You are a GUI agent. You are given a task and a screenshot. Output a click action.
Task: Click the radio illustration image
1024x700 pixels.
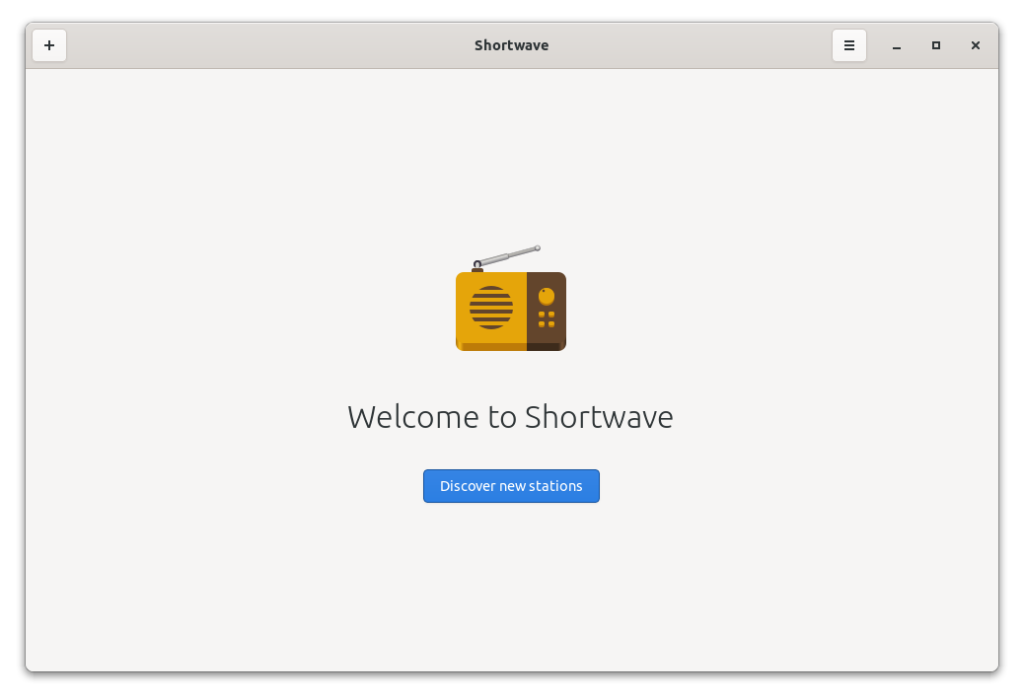click(x=511, y=298)
